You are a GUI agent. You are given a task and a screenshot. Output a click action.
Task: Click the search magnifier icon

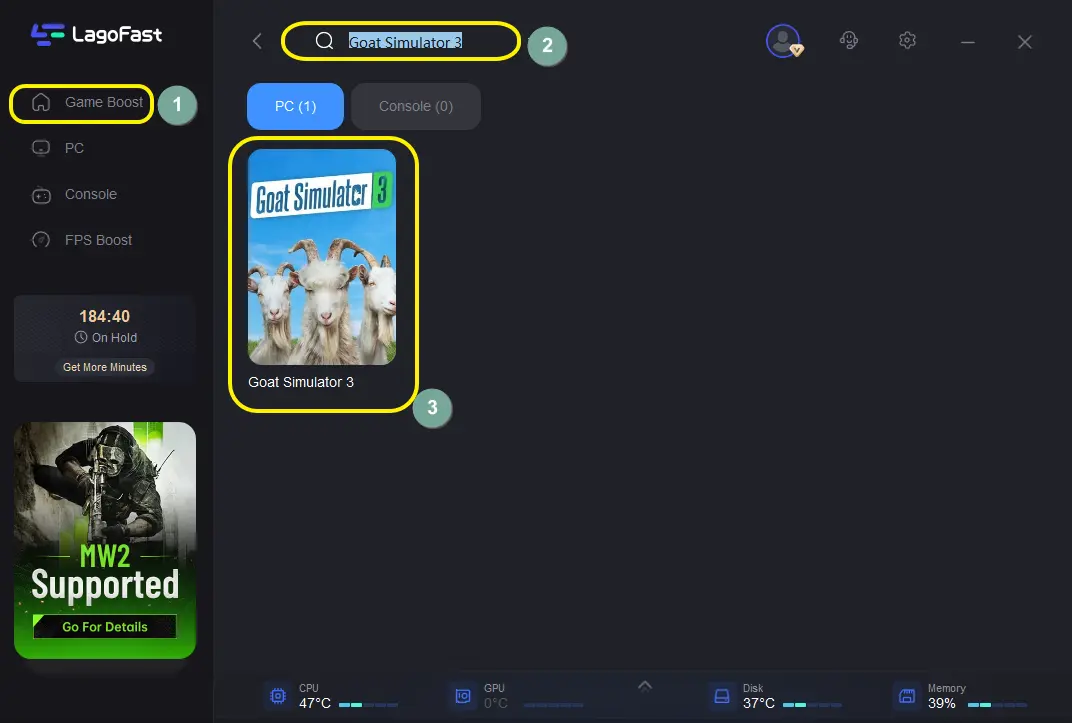tap(324, 41)
